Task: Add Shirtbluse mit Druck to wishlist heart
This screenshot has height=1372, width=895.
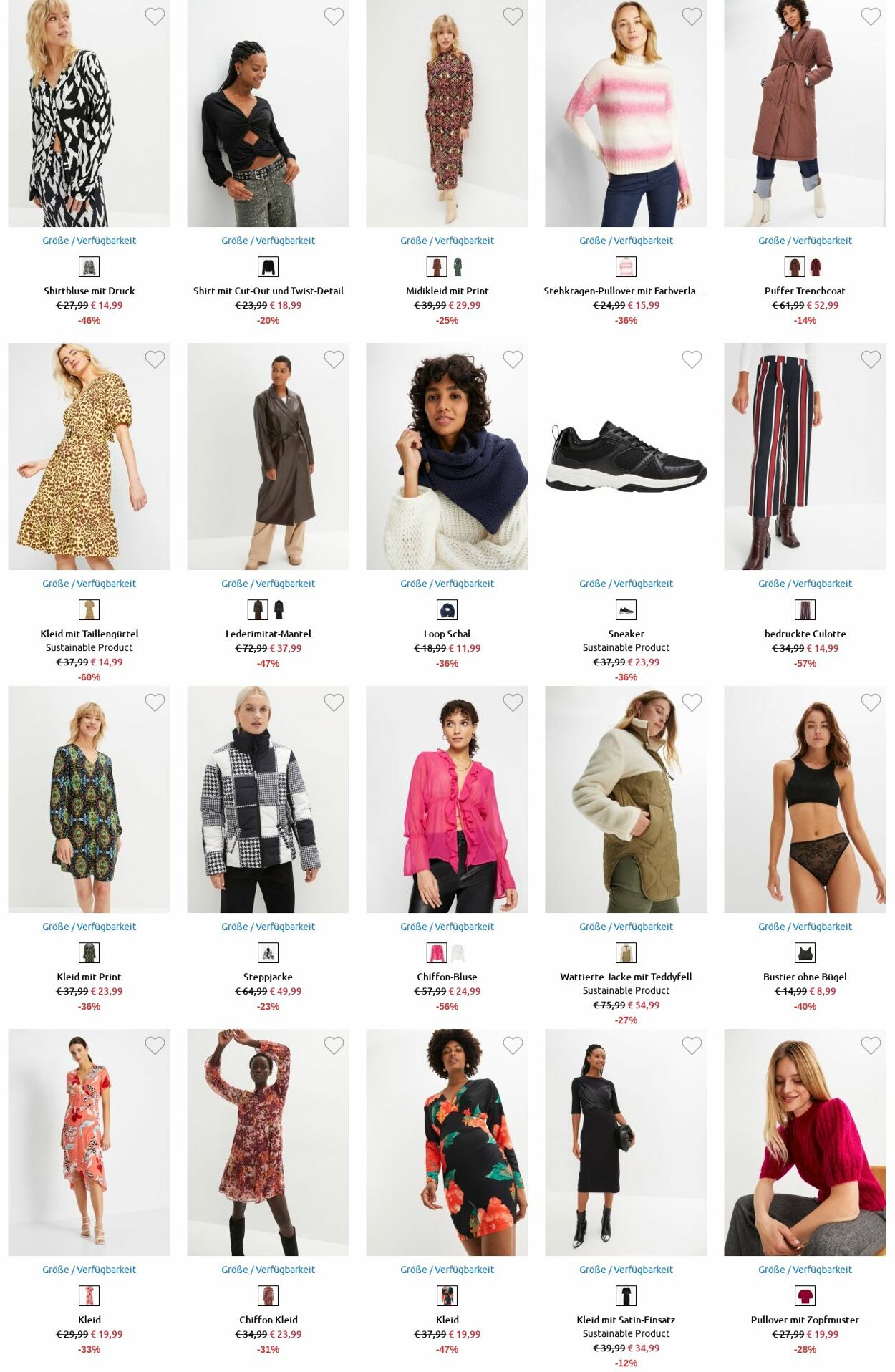Action: pyautogui.click(x=155, y=16)
